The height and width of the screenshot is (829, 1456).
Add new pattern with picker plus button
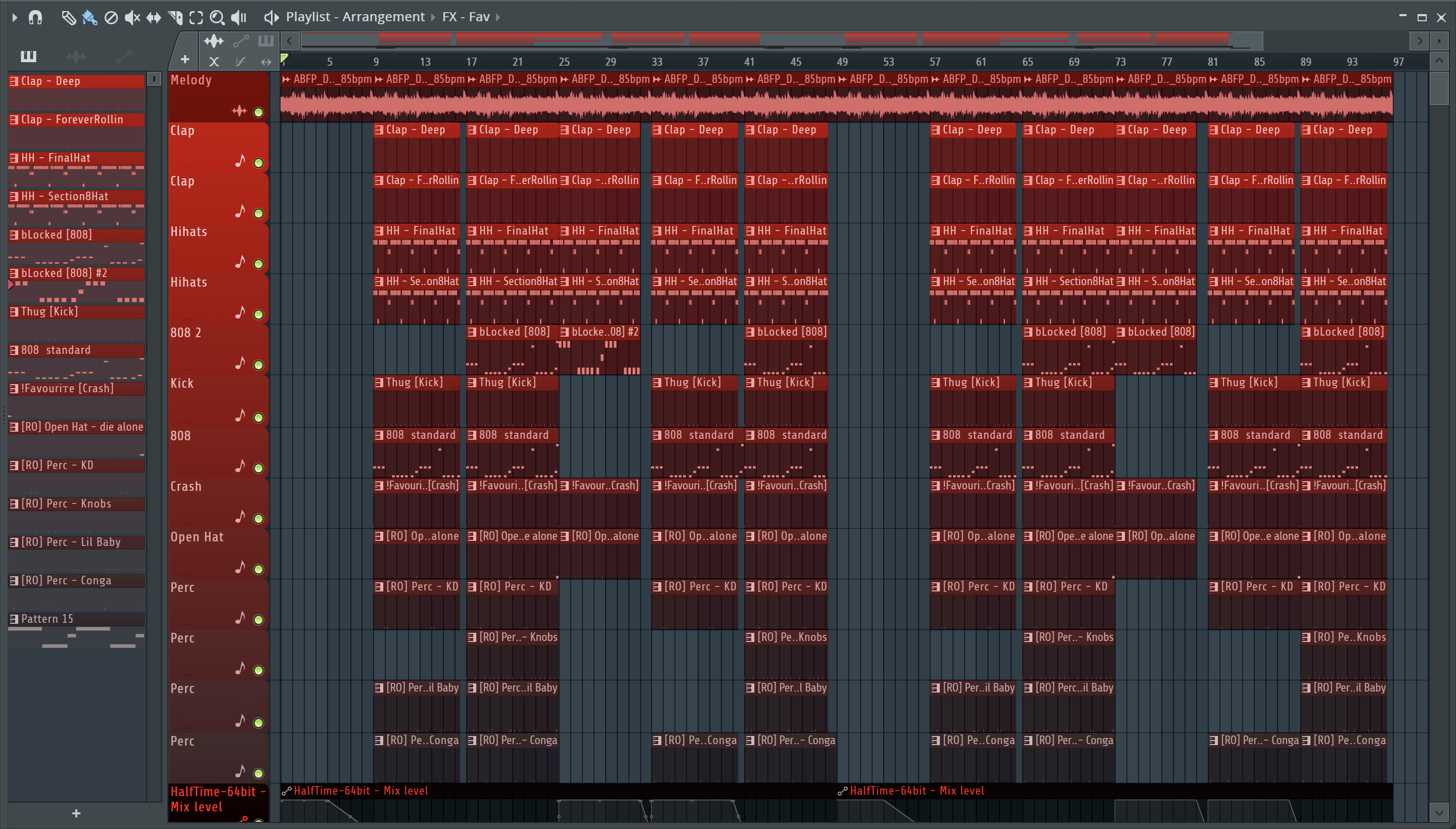tap(76, 814)
